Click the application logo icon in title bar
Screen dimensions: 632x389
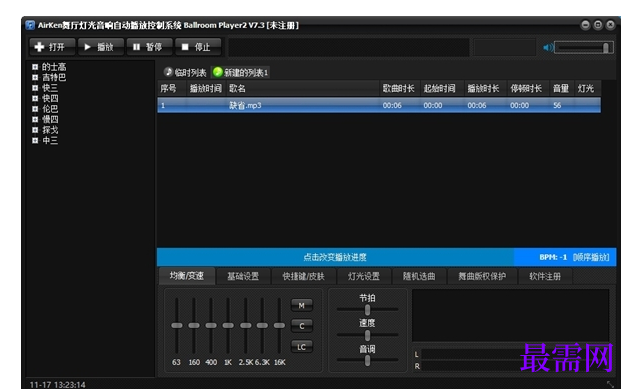tap(30, 25)
